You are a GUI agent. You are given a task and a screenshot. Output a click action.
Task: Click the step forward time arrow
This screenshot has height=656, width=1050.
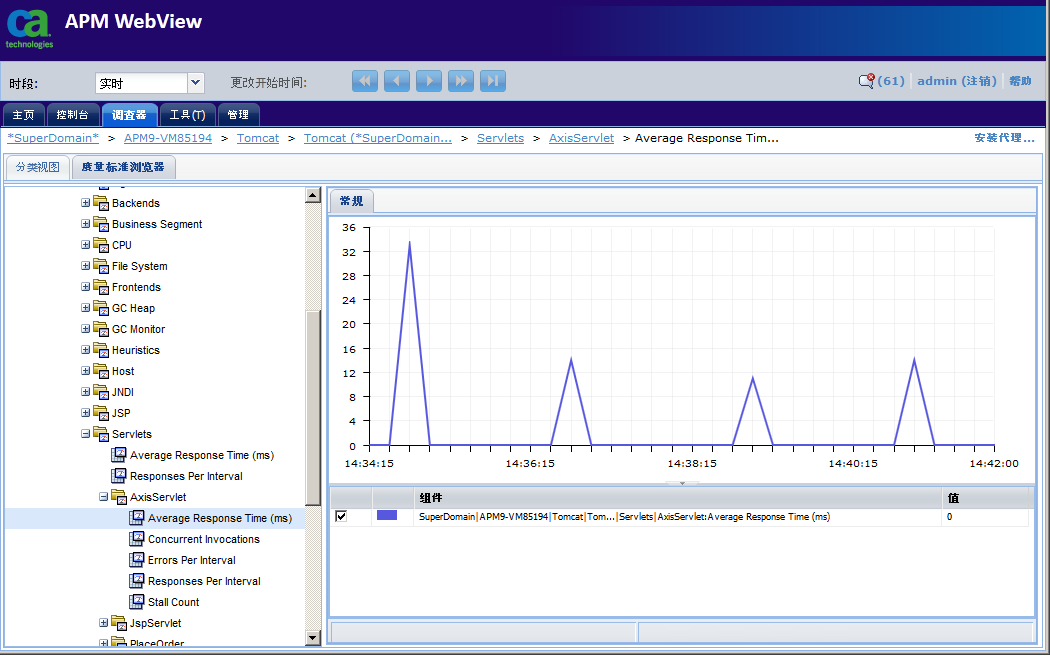click(x=429, y=82)
